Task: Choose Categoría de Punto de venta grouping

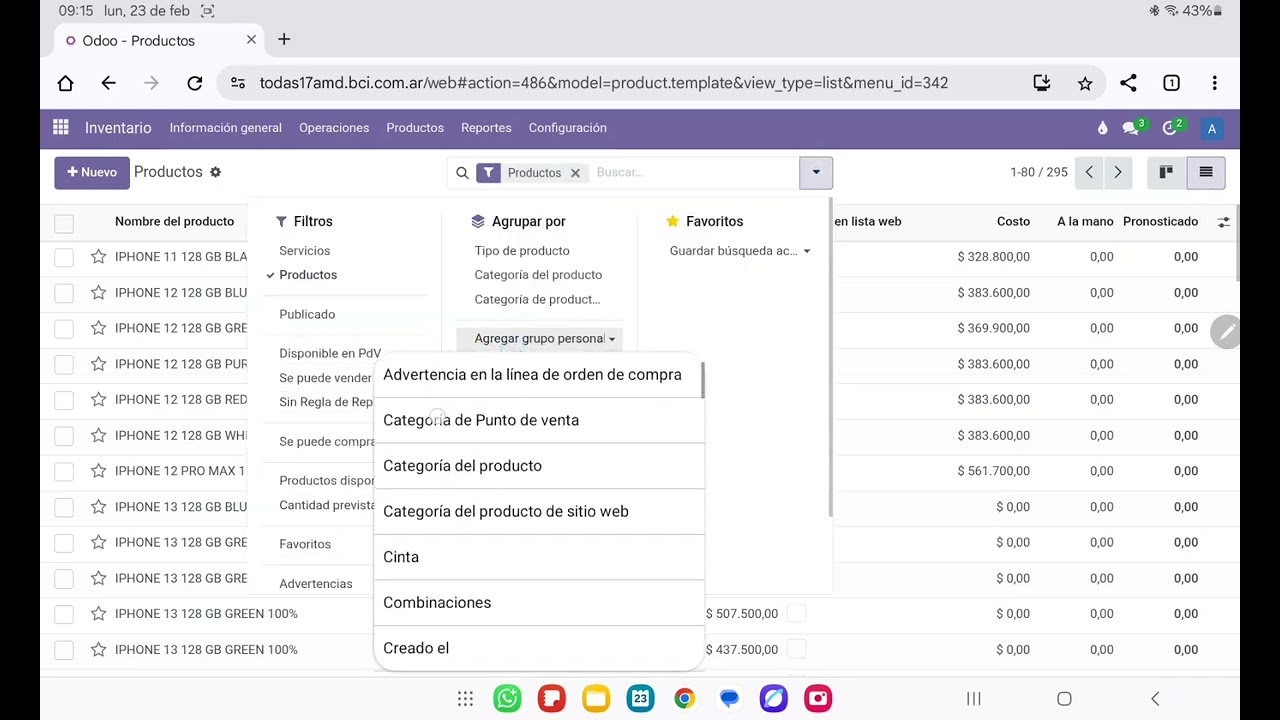Action: 539,420
